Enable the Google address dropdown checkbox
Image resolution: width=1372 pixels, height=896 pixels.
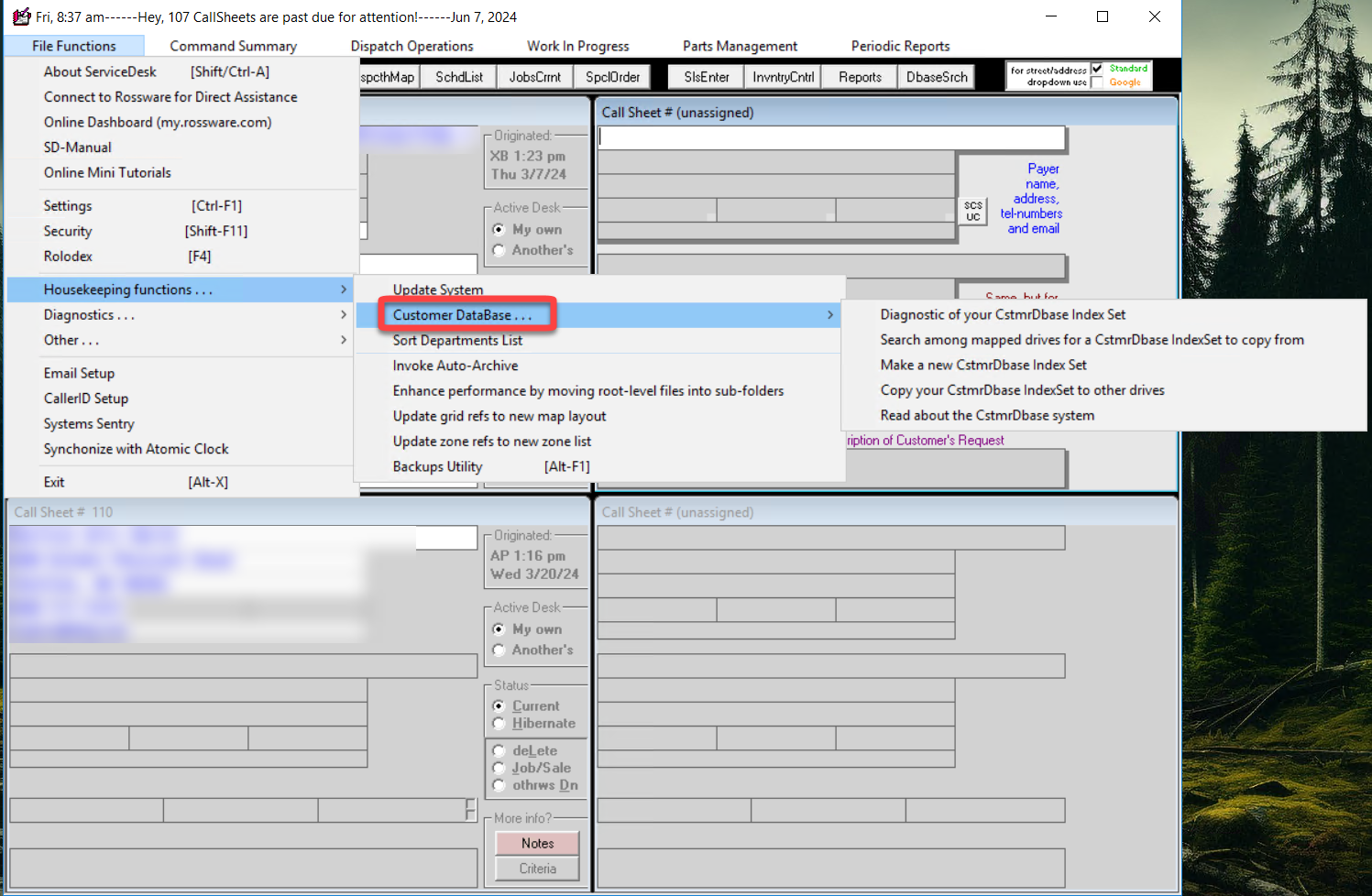point(1097,82)
